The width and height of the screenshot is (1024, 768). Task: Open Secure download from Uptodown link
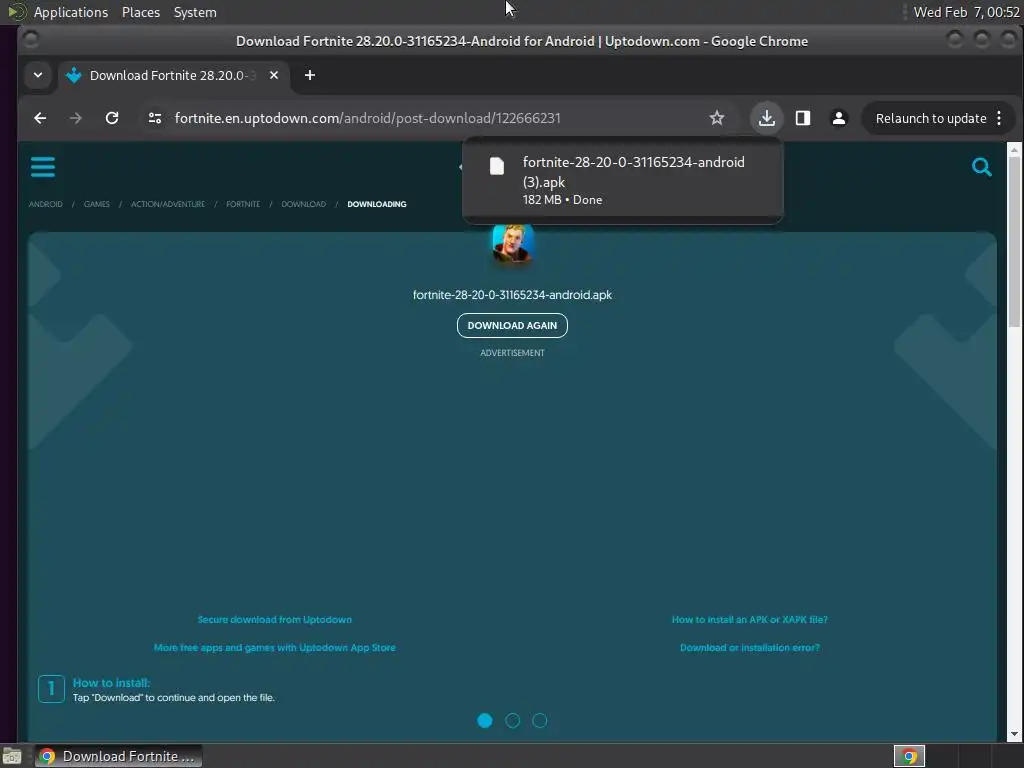pos(274,619)
